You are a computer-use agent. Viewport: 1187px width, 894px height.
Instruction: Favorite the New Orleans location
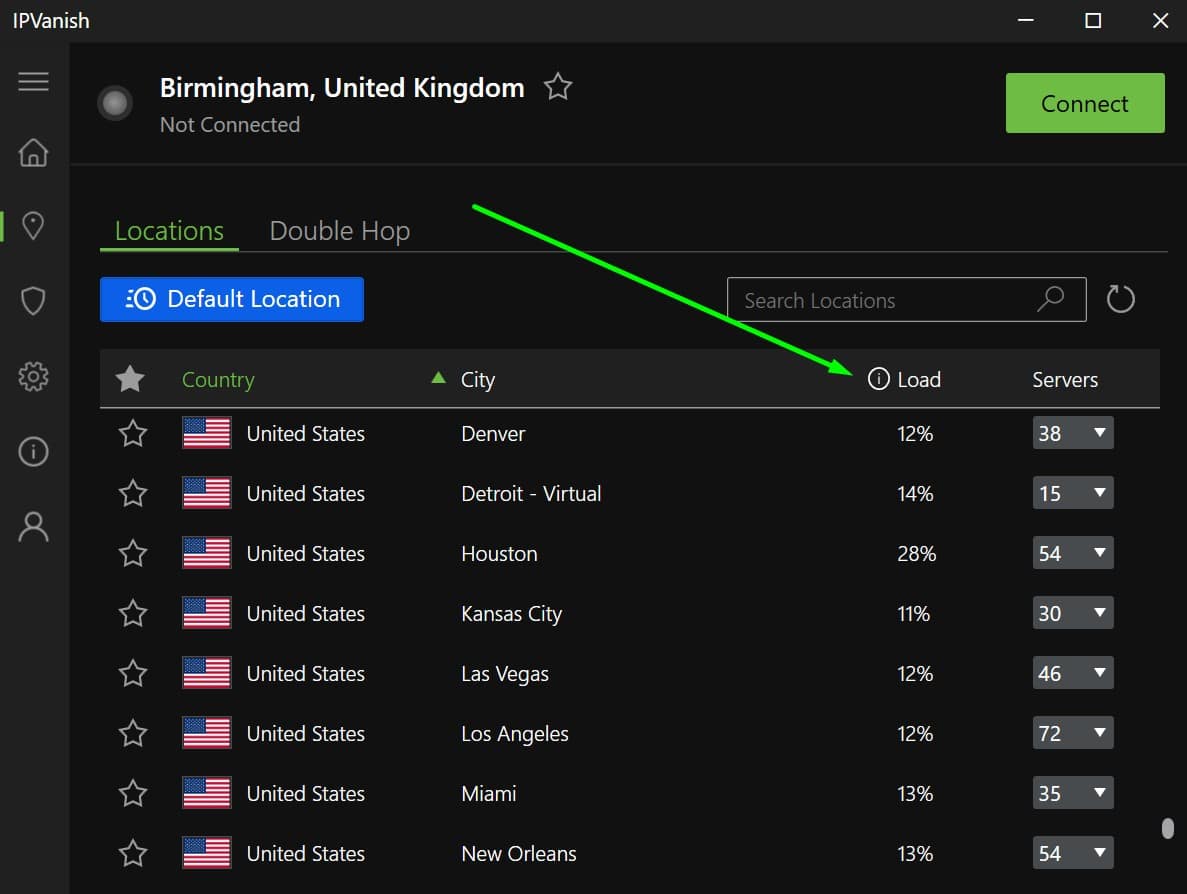[x=133, y=853]
